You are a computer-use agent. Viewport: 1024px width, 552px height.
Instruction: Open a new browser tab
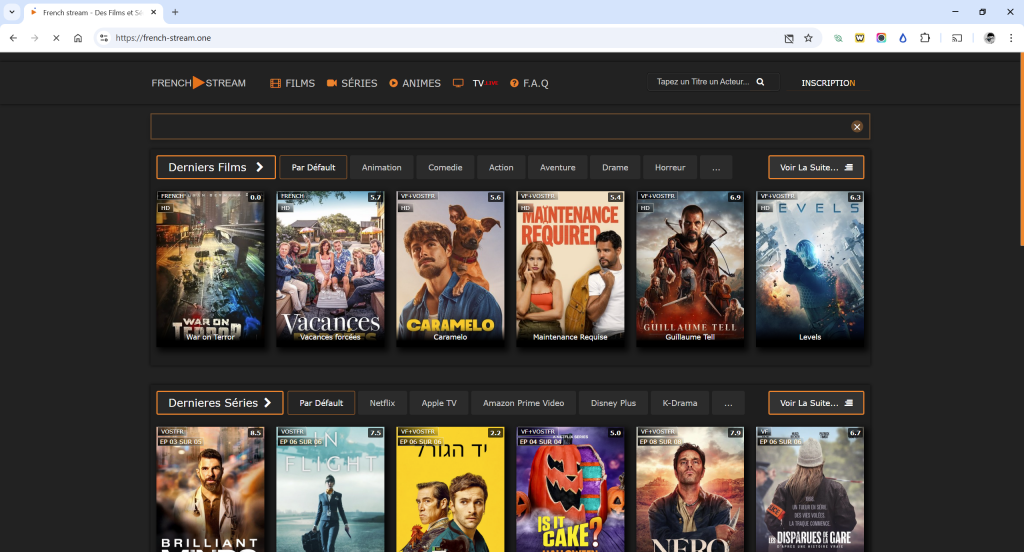click(175, 12)
